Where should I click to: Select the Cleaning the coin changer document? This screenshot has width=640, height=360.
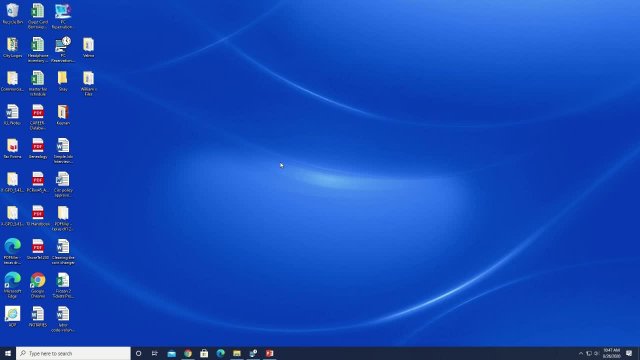63,252
